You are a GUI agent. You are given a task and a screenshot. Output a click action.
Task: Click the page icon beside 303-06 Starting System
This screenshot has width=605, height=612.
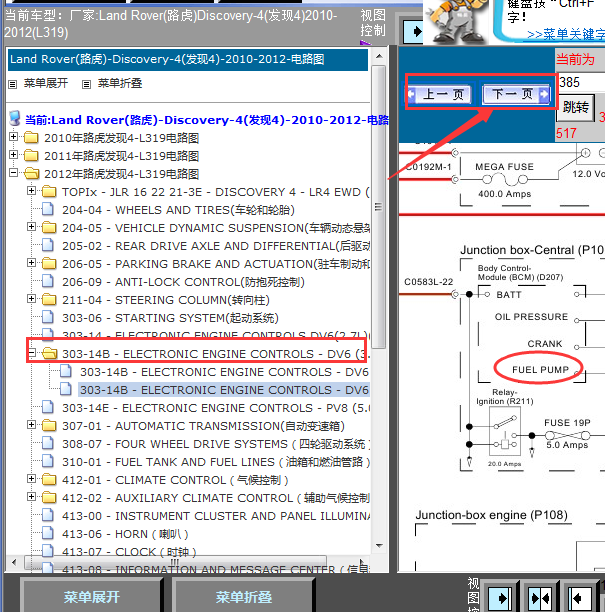coord(48,318)
